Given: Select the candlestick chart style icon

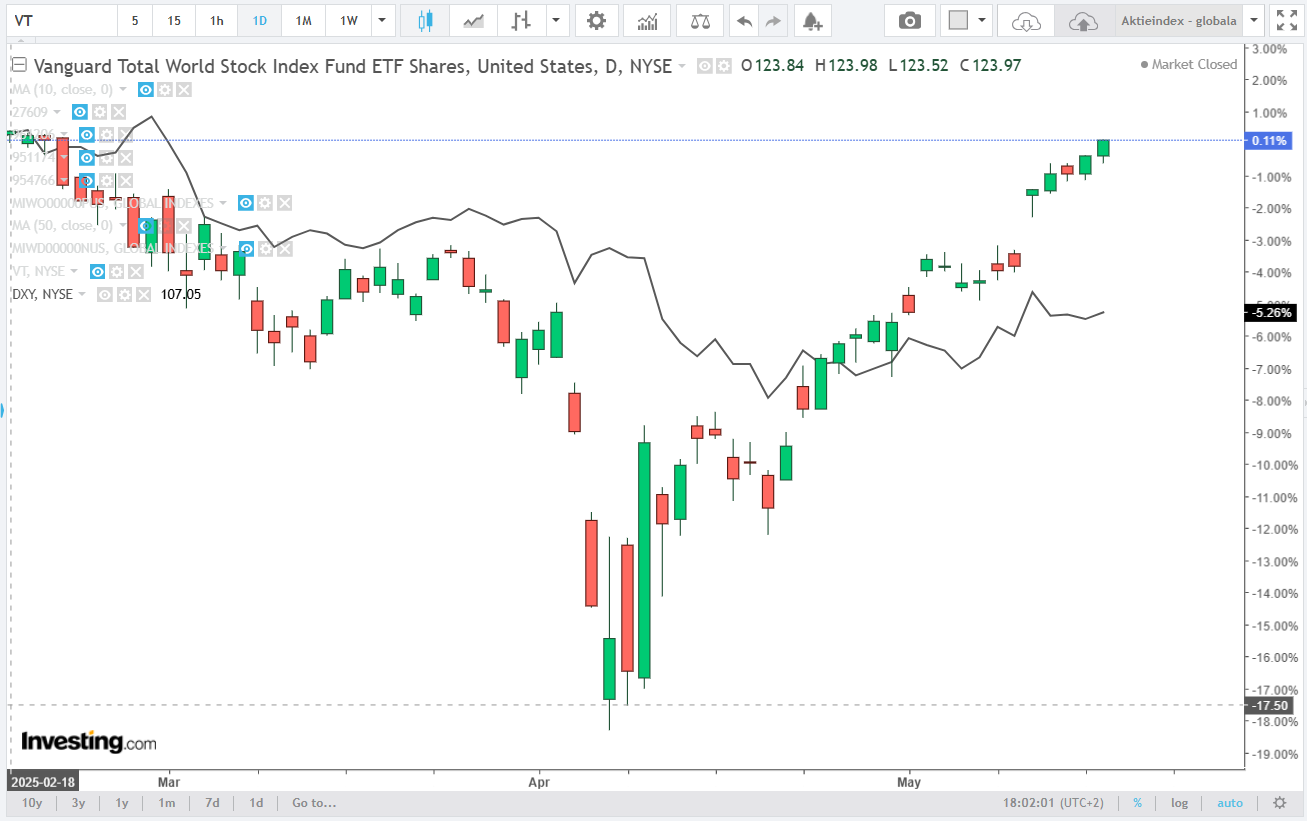Looking at the screenshot, I should (x=425, y=20).
